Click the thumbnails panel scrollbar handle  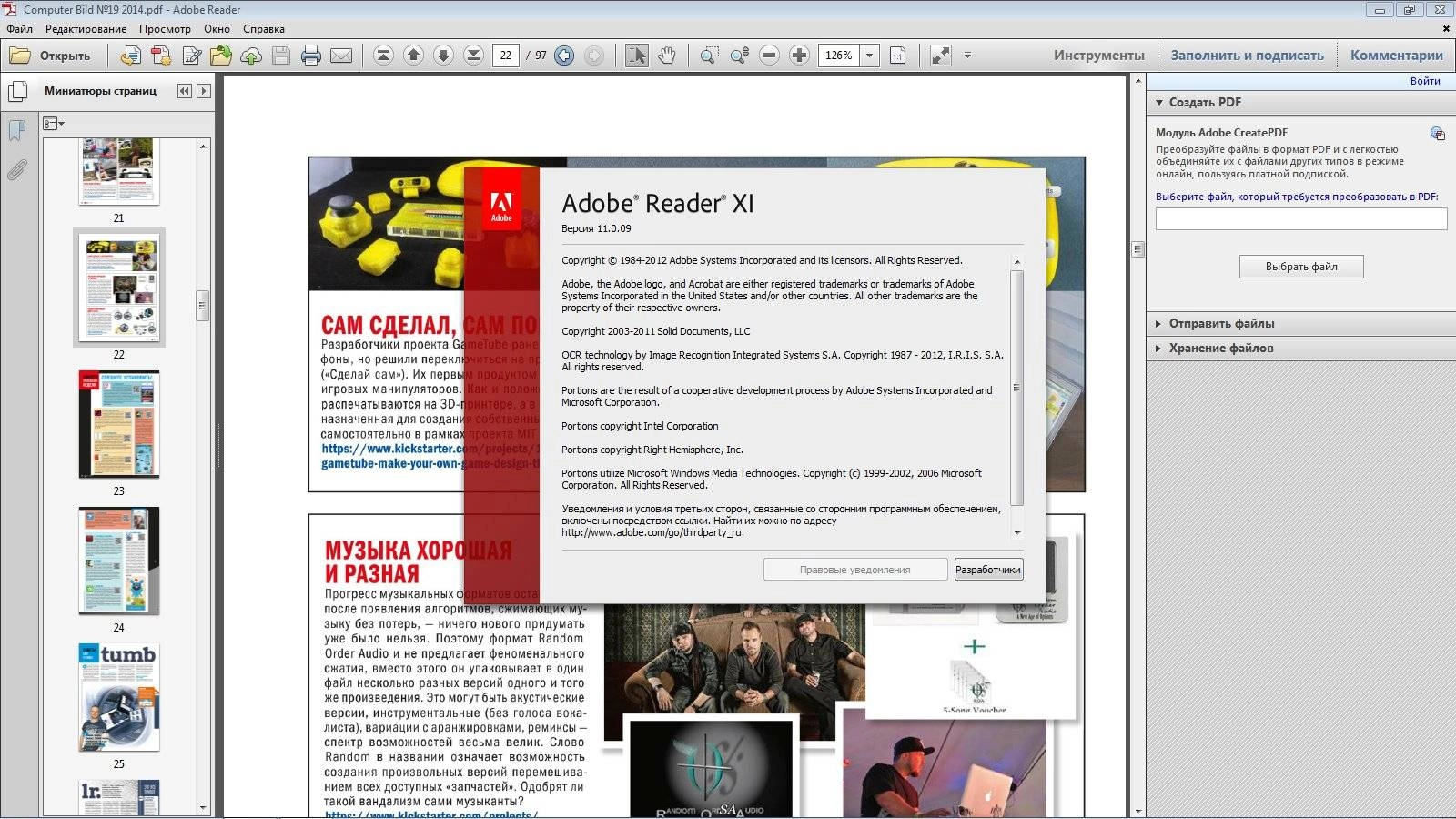coord(203,306)
